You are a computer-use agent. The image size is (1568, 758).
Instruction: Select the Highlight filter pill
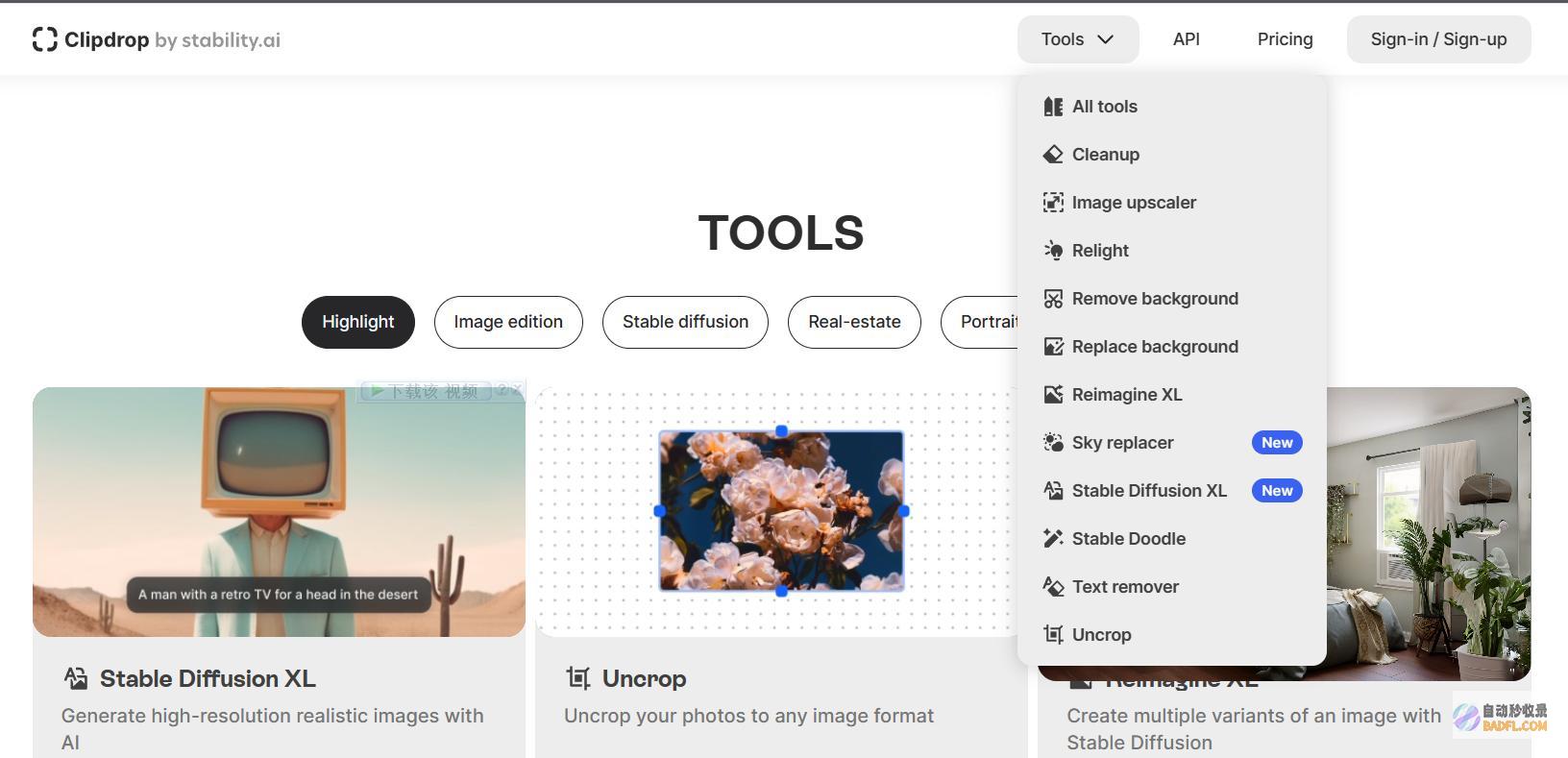[358, 322]
